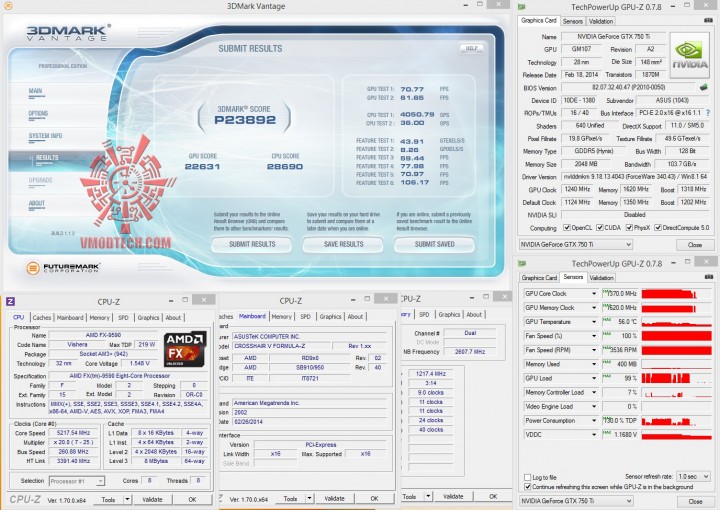Click the purple CPU-Z title bar icon
Screen dimensions: 720x510
coord(10,301)
